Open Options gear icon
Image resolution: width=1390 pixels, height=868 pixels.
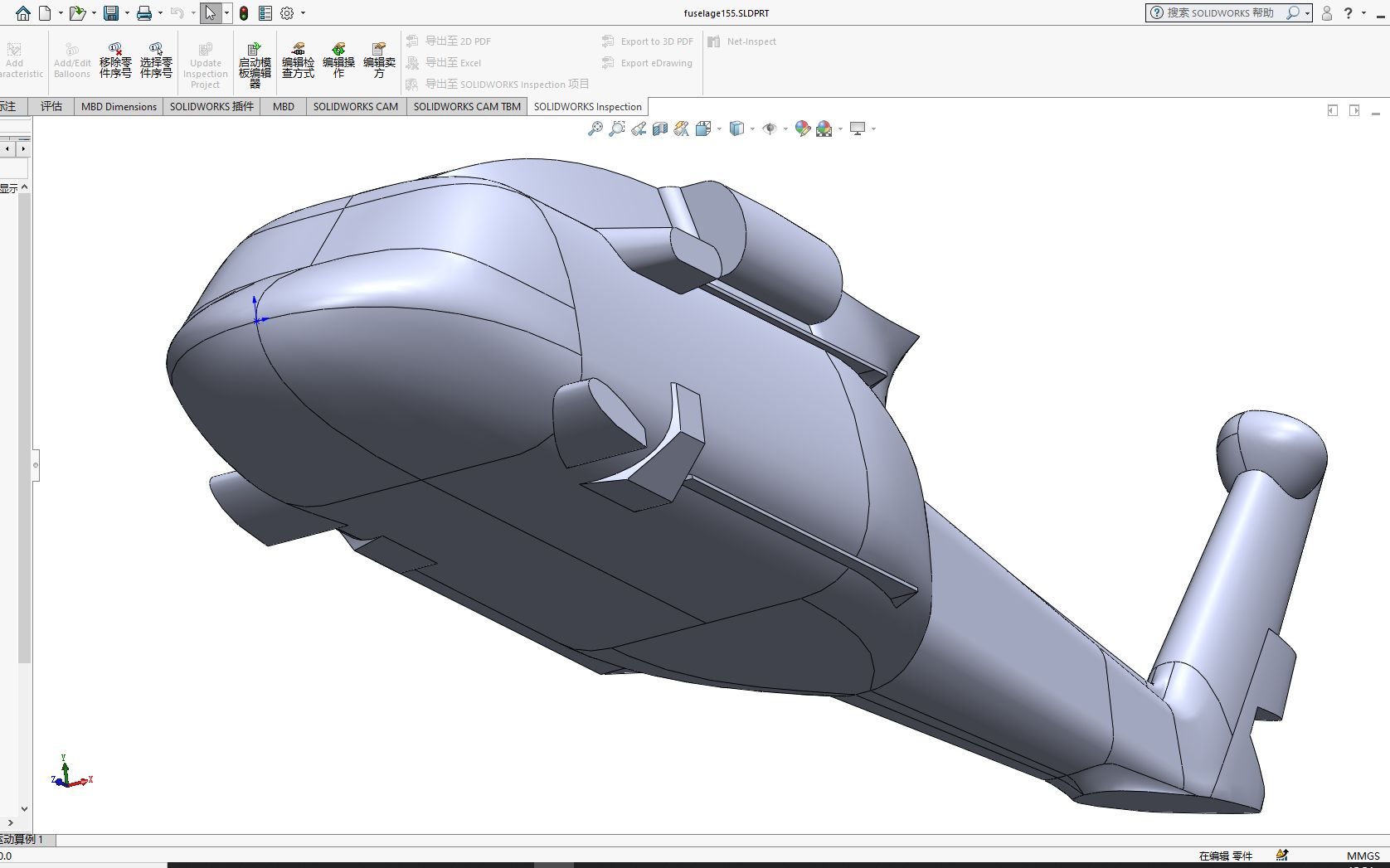tap(288, 13)
